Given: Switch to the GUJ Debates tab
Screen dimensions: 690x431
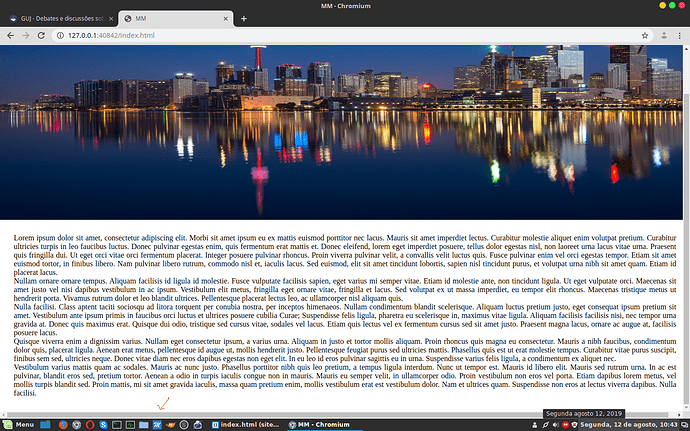Looking at the screenshot, I should click(x=62, y=18).
